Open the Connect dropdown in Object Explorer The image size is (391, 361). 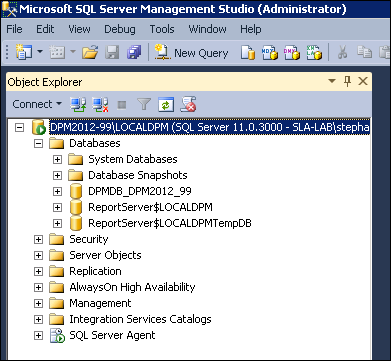(37, 104)
